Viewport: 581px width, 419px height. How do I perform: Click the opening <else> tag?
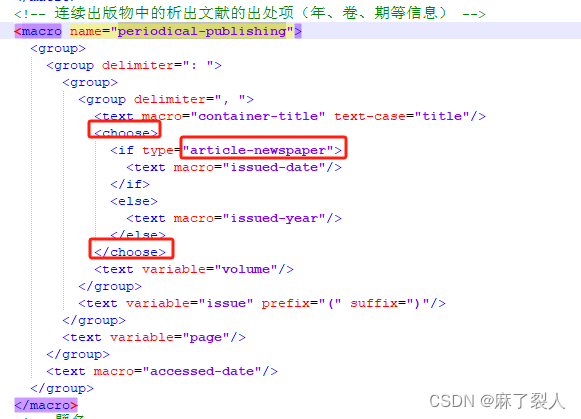tap(134, 202)
